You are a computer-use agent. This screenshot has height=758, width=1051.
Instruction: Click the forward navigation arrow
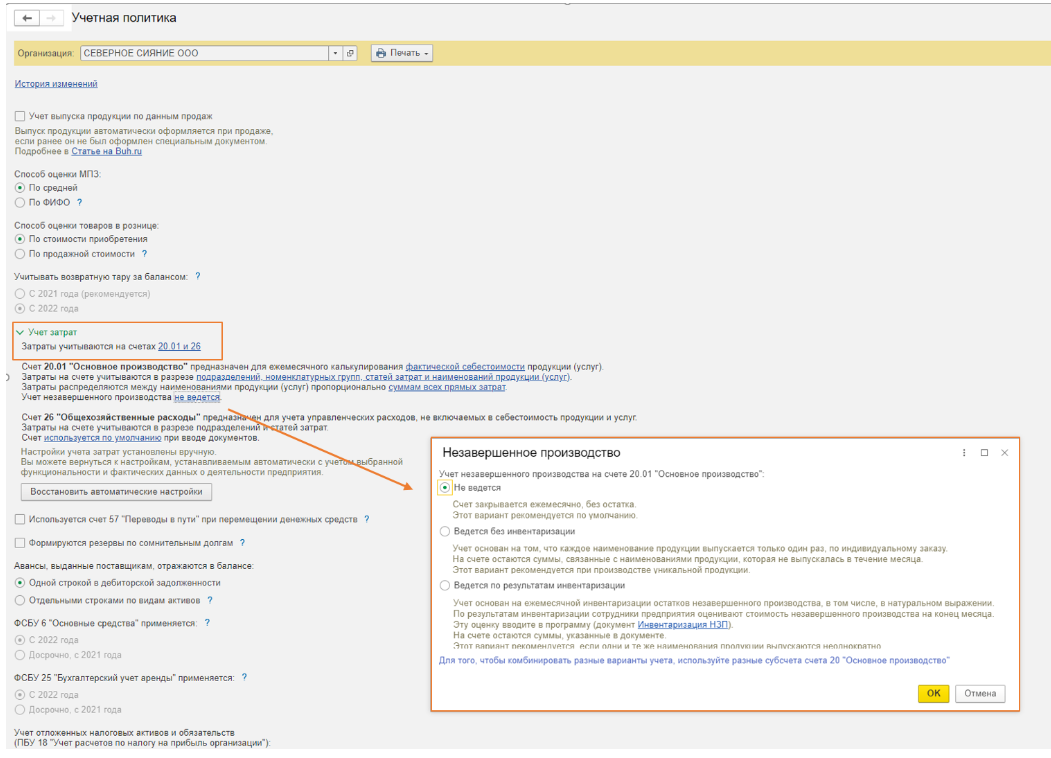pyautogui.click(x=51, y=19)
